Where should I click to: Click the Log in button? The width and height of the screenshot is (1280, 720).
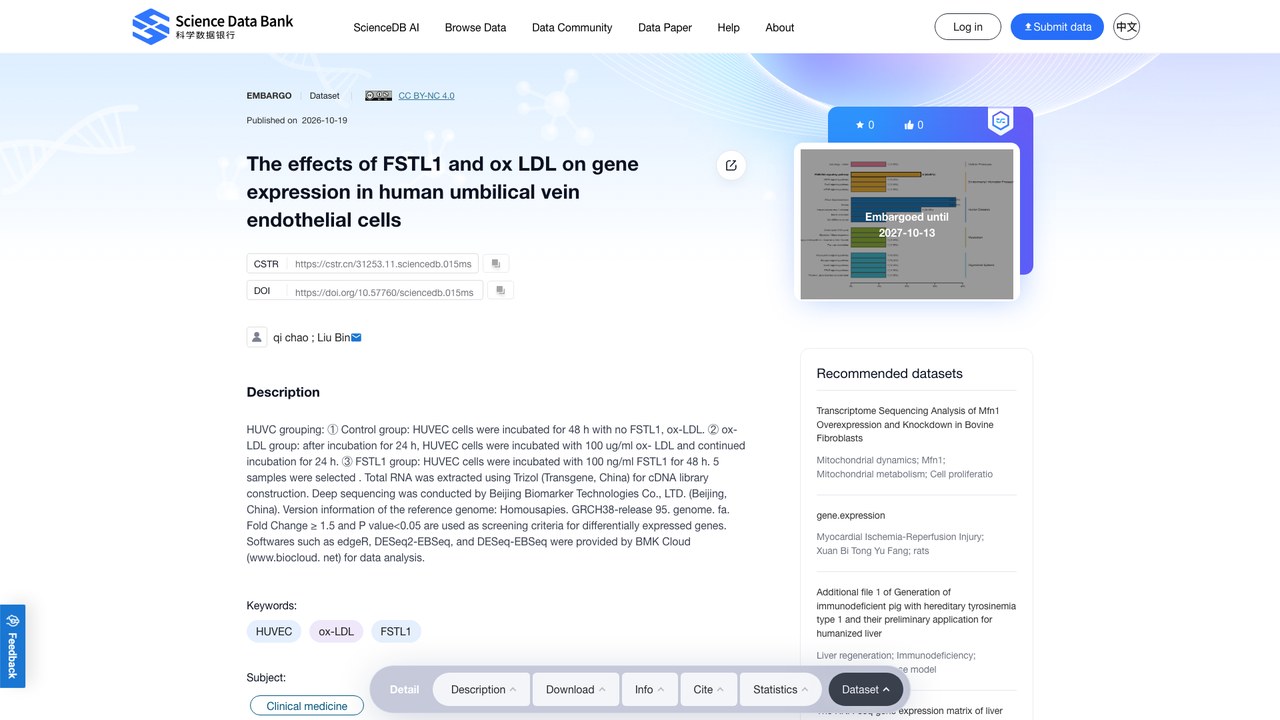click(x=968, y=27)
